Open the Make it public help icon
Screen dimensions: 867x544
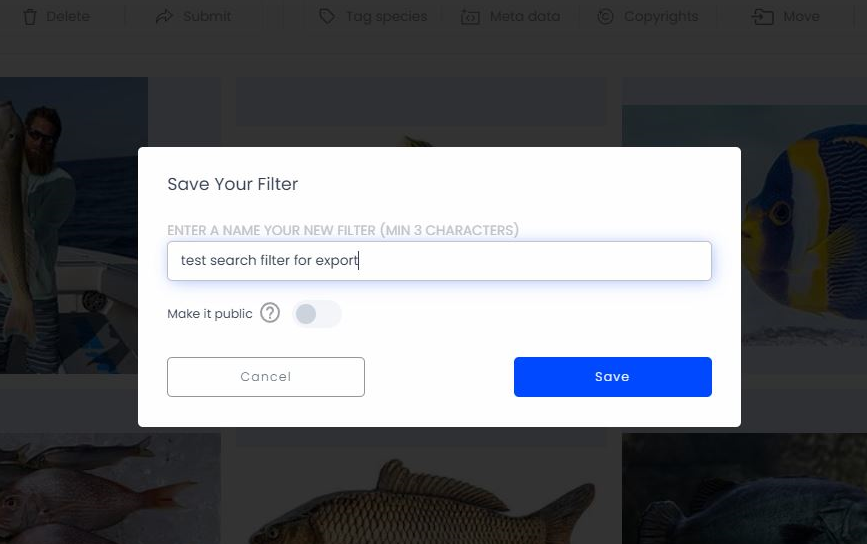[270, 313]
